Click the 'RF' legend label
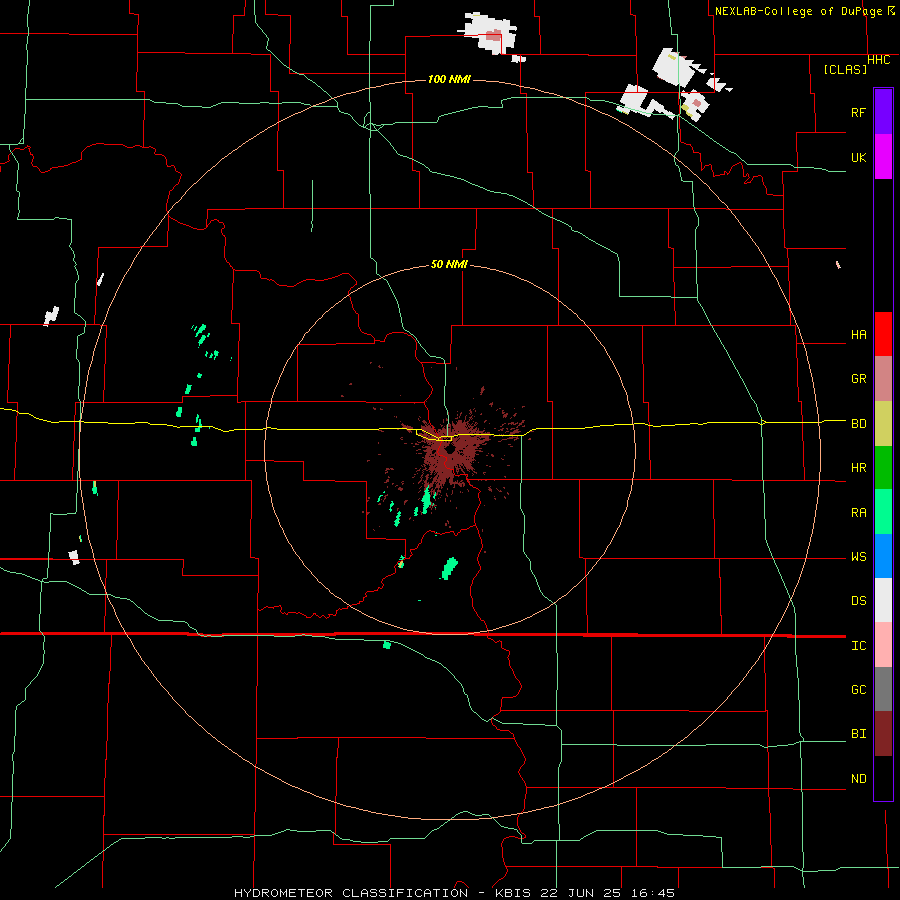Screen dimensions: 900x900 (x=858, y=112)
